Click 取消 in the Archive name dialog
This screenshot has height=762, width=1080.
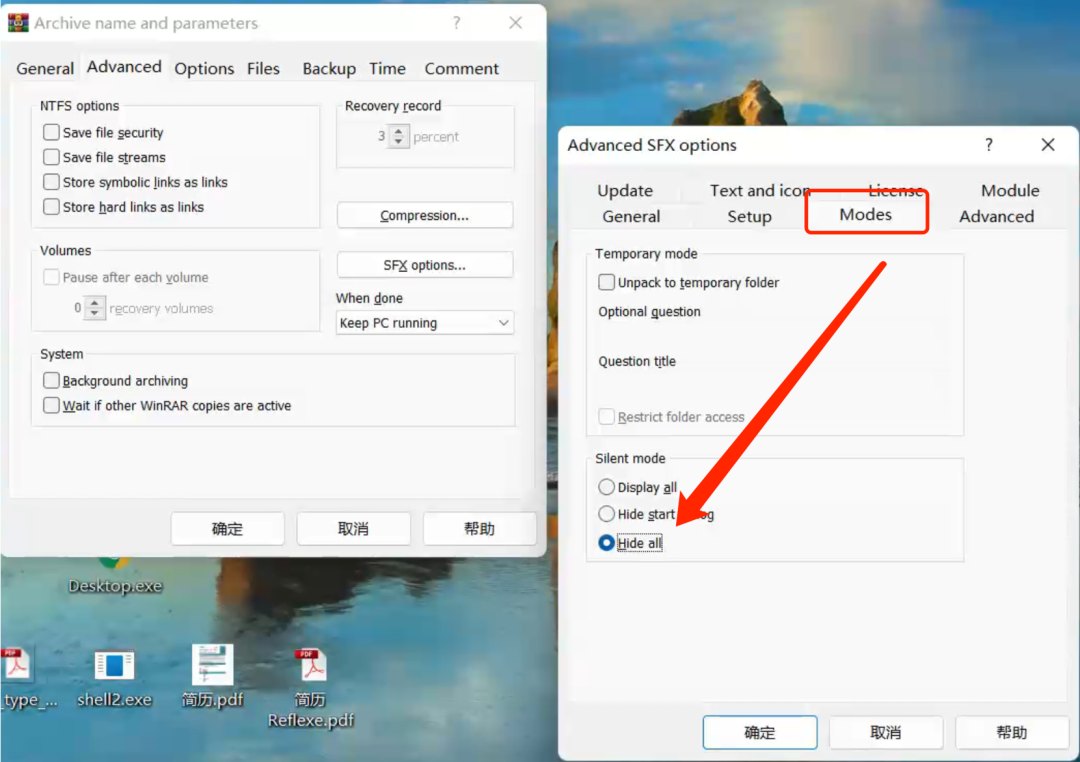point(353,528)
